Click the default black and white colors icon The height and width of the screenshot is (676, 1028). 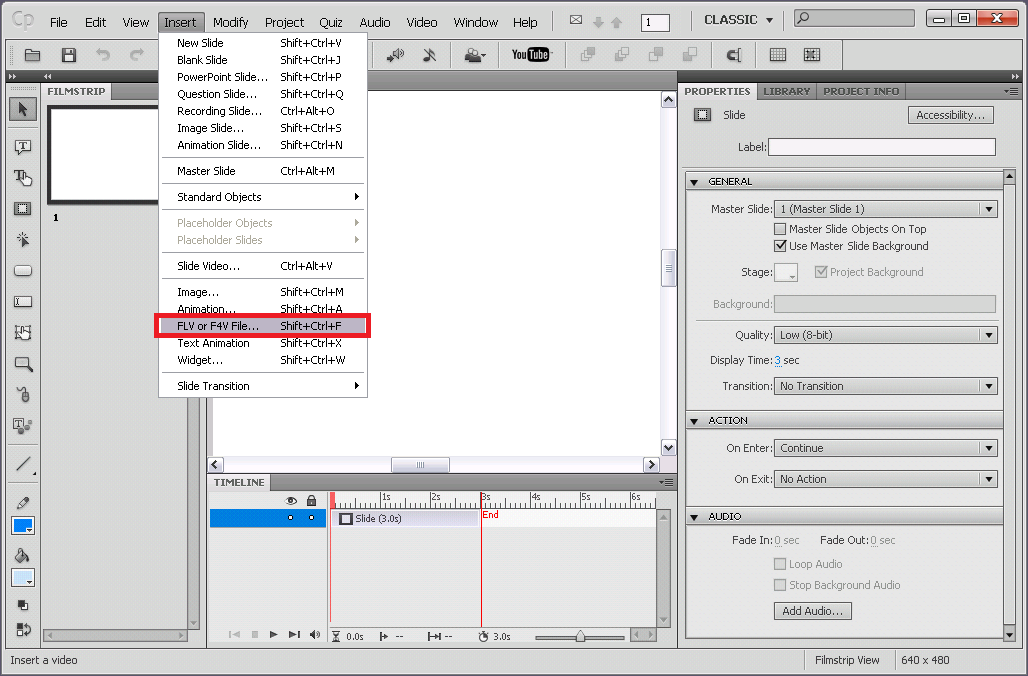tap(23, 605)
